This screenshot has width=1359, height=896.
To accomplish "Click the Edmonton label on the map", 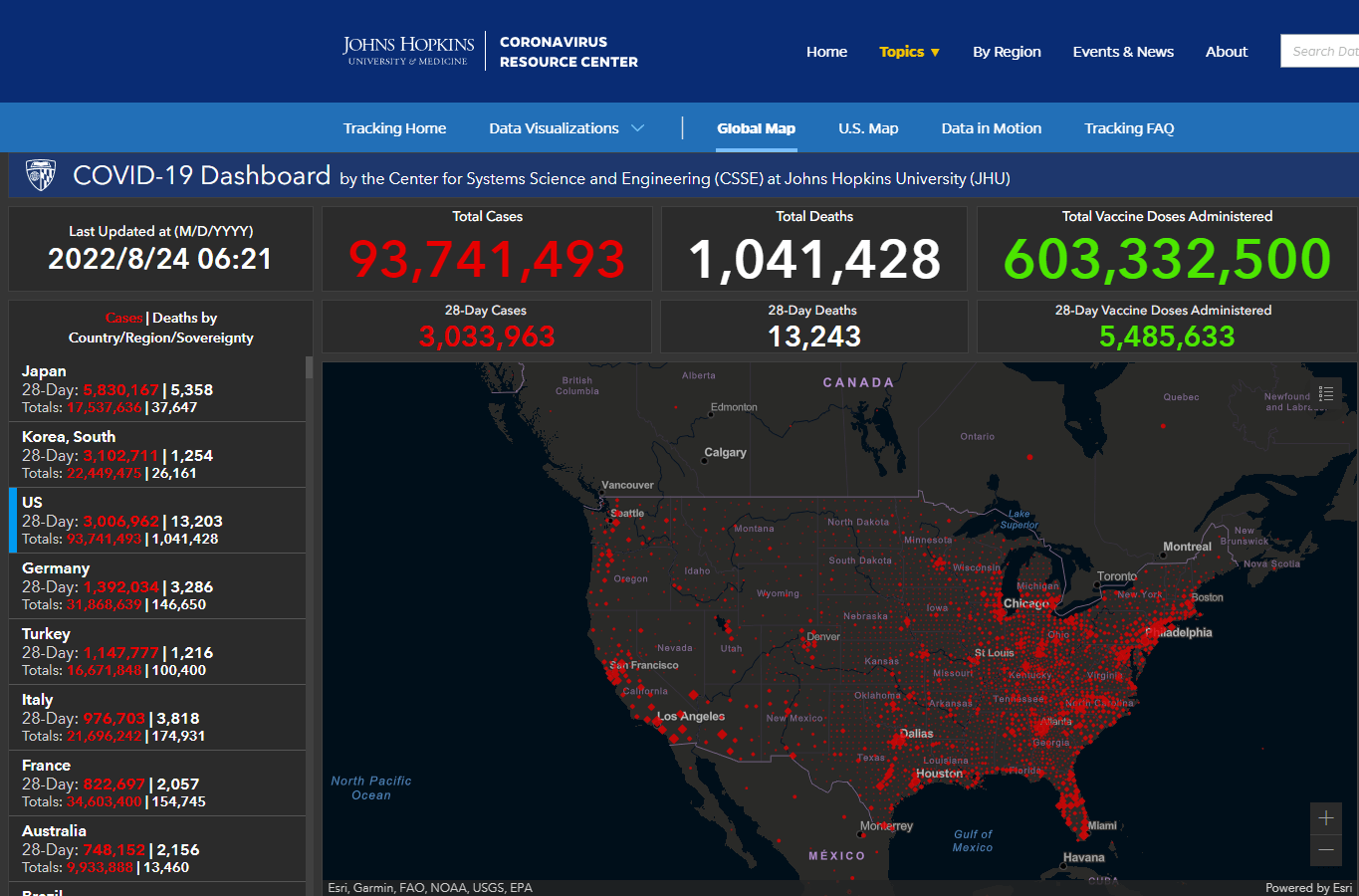I will [x=734, y=407].
